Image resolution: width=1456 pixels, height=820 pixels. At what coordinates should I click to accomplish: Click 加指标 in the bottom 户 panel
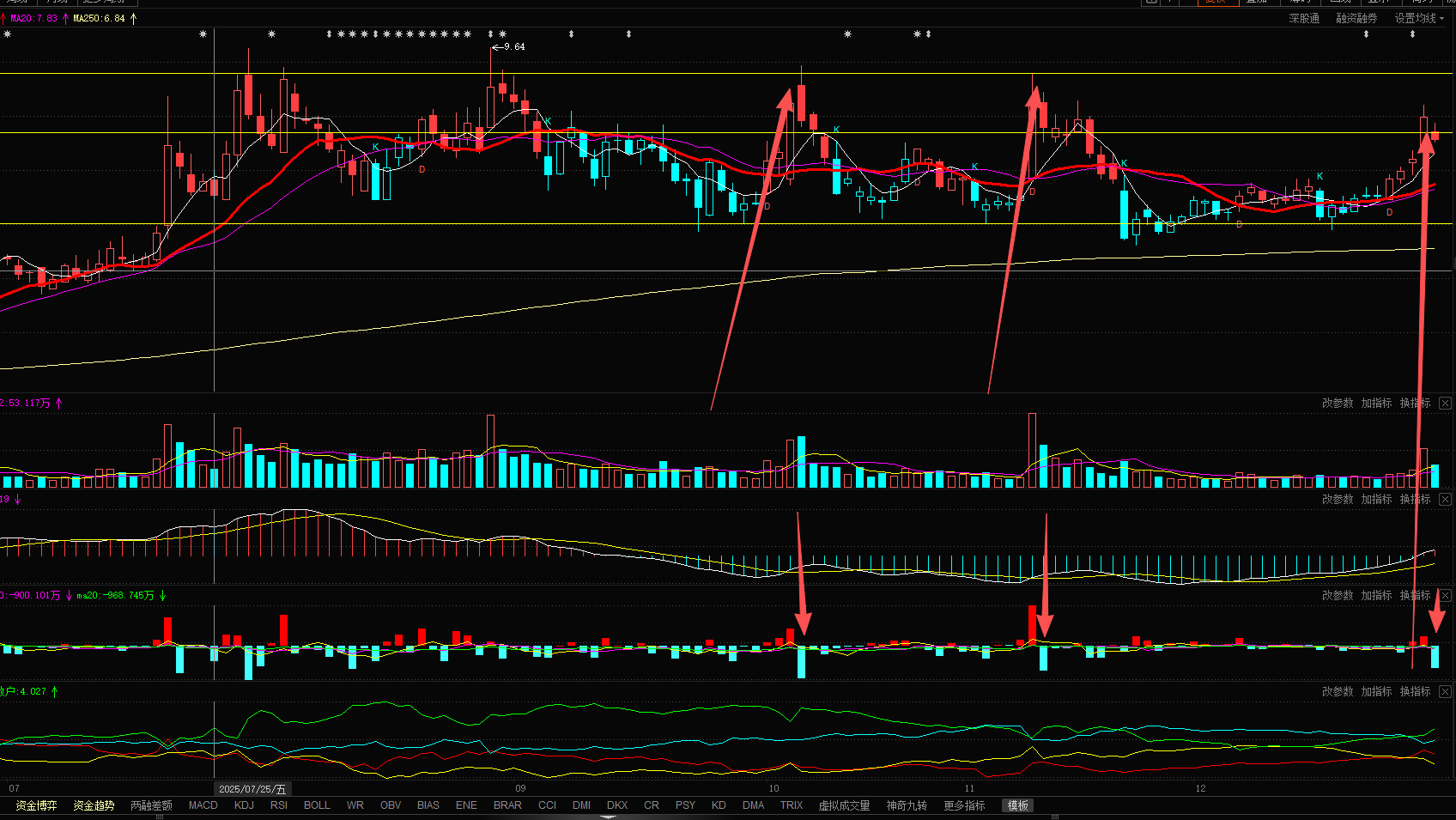click(1376, 691)
